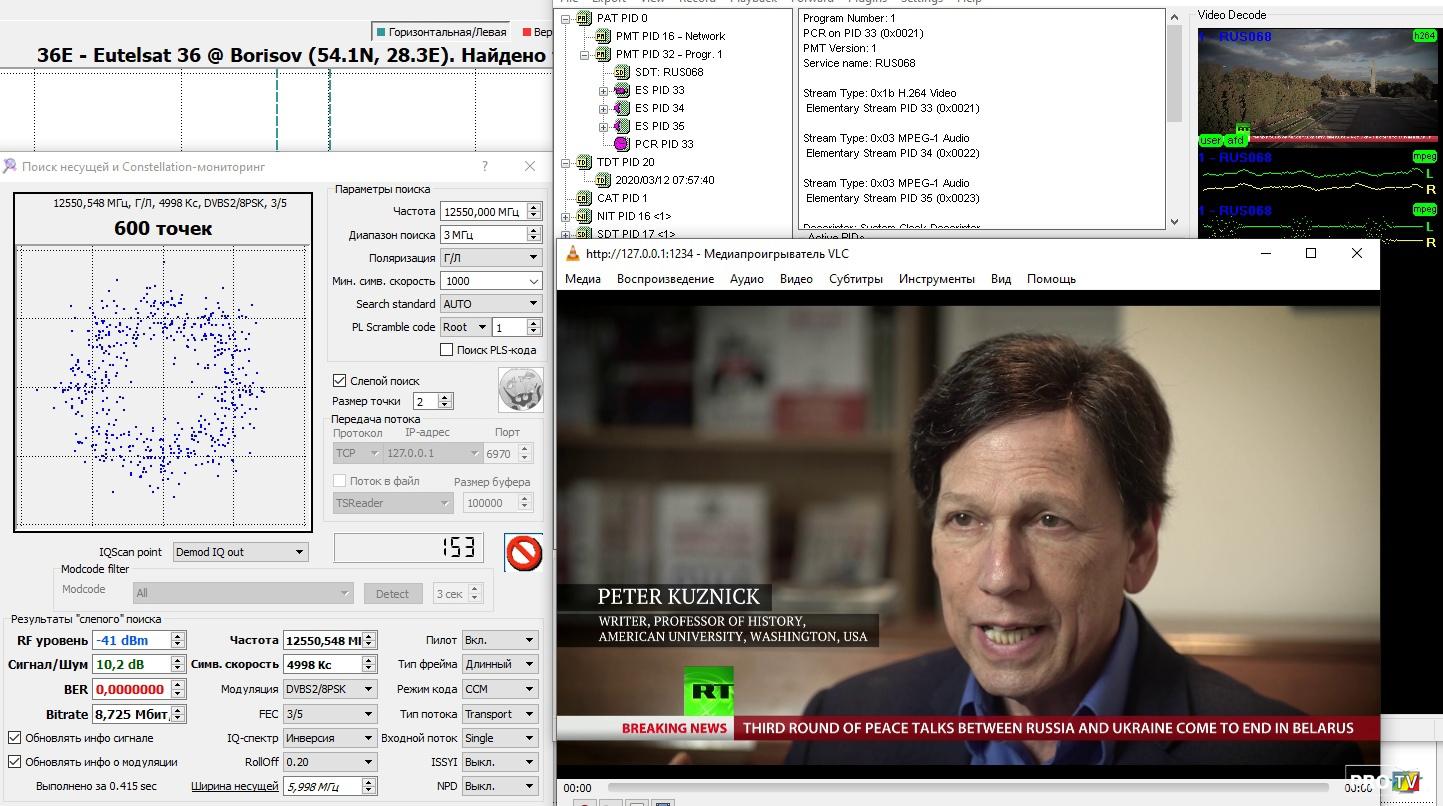This screenshot has width=1443, height=806.
Task: Click the ES PID 34 audio speaker icon
Action: [621, 108]
